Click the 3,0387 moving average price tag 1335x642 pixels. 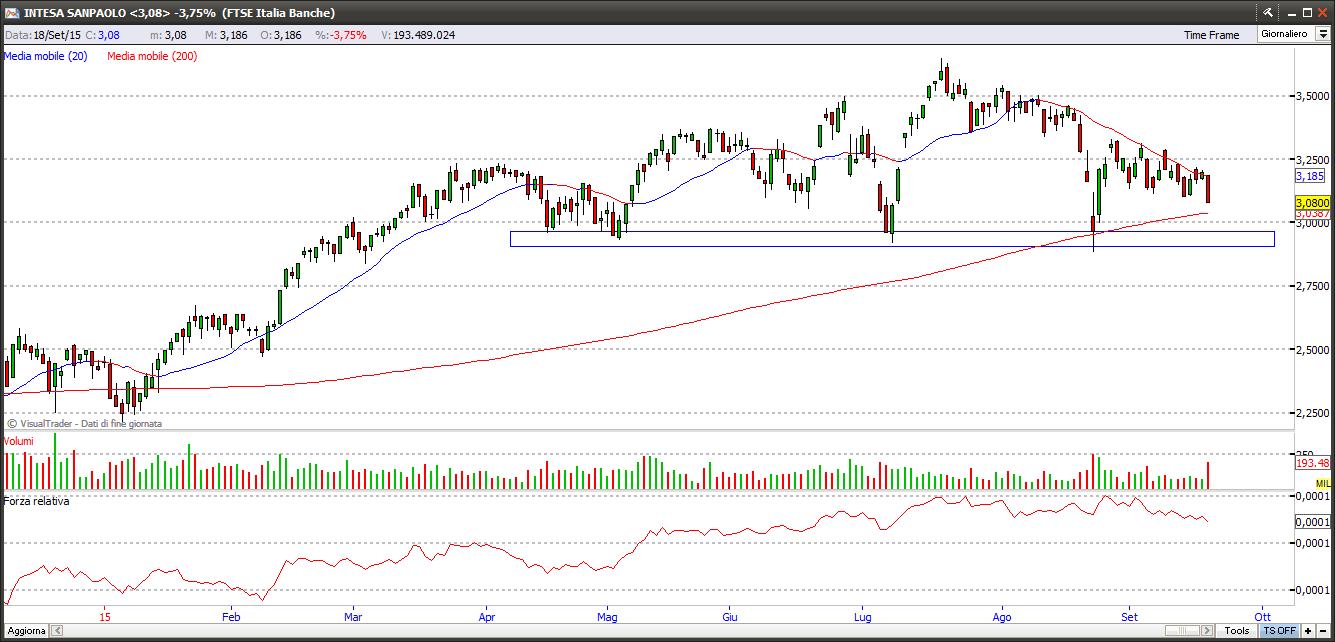tap(1312, 214)
